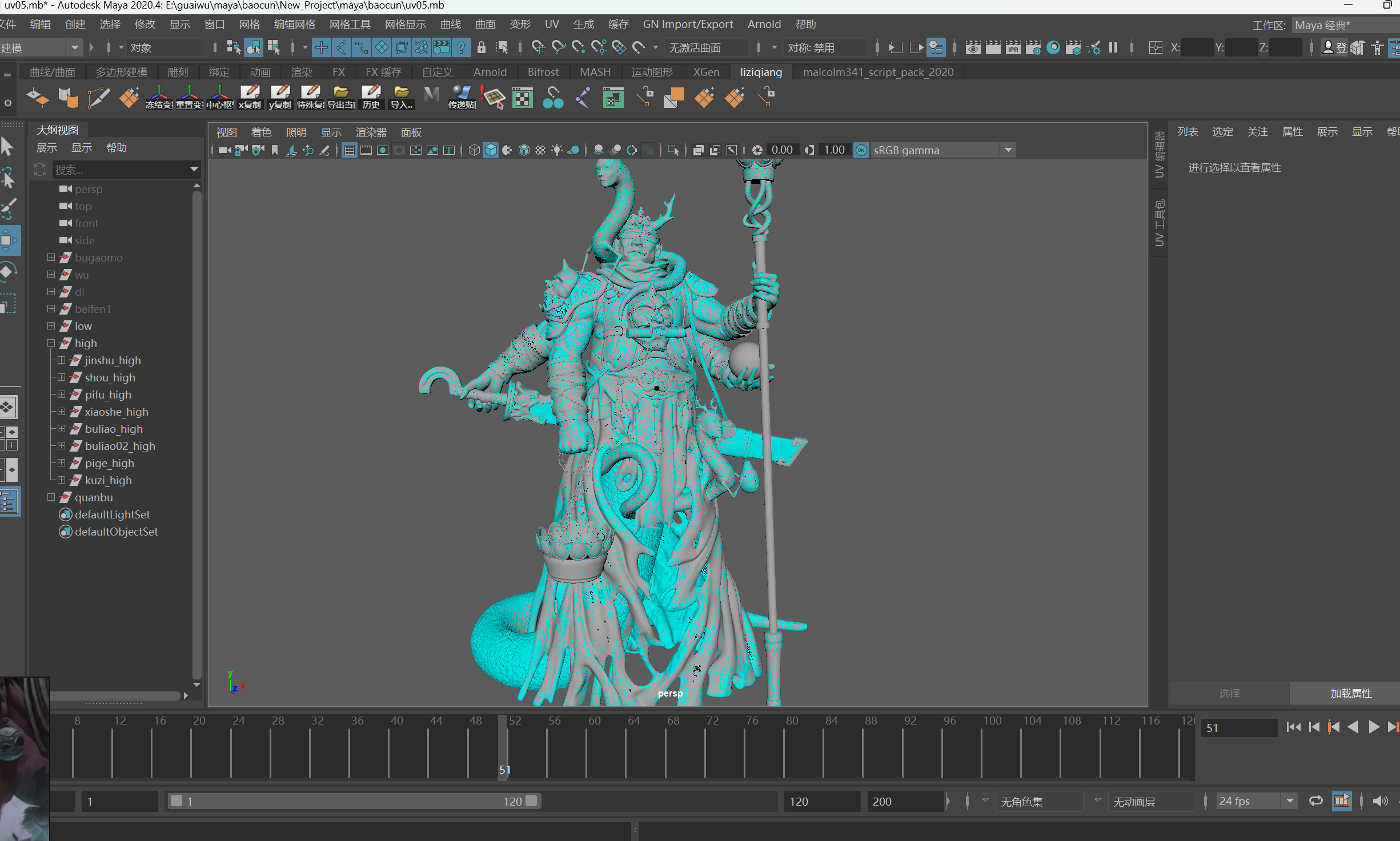Click the shelf history delete icon
Viewport: 1400px width, 841px height.
(371, 97)
